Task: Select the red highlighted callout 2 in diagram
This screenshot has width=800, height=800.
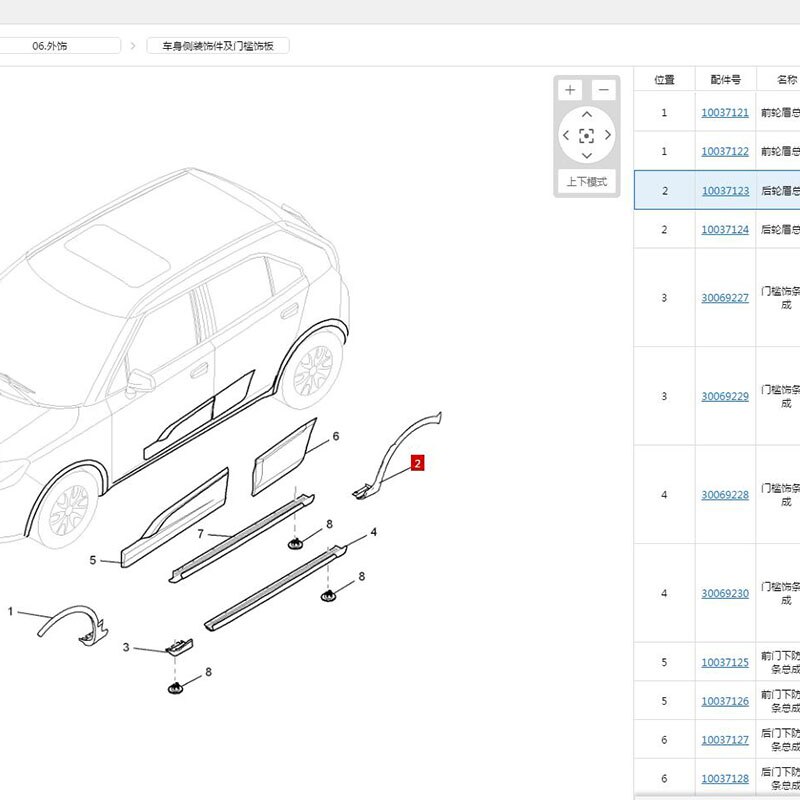Action: (417, 463)
